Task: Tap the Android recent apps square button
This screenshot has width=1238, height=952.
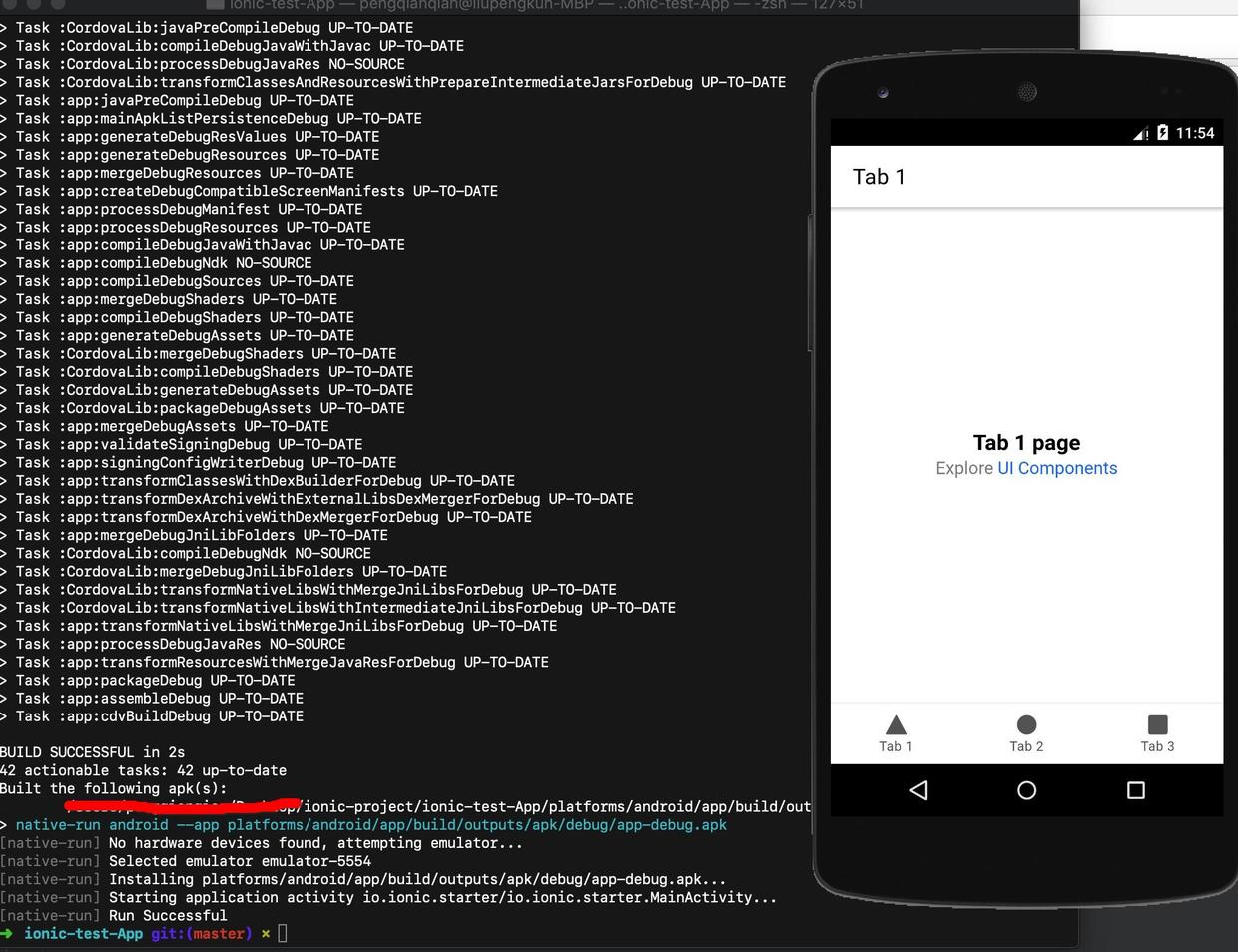Action: coord(1136,790)
